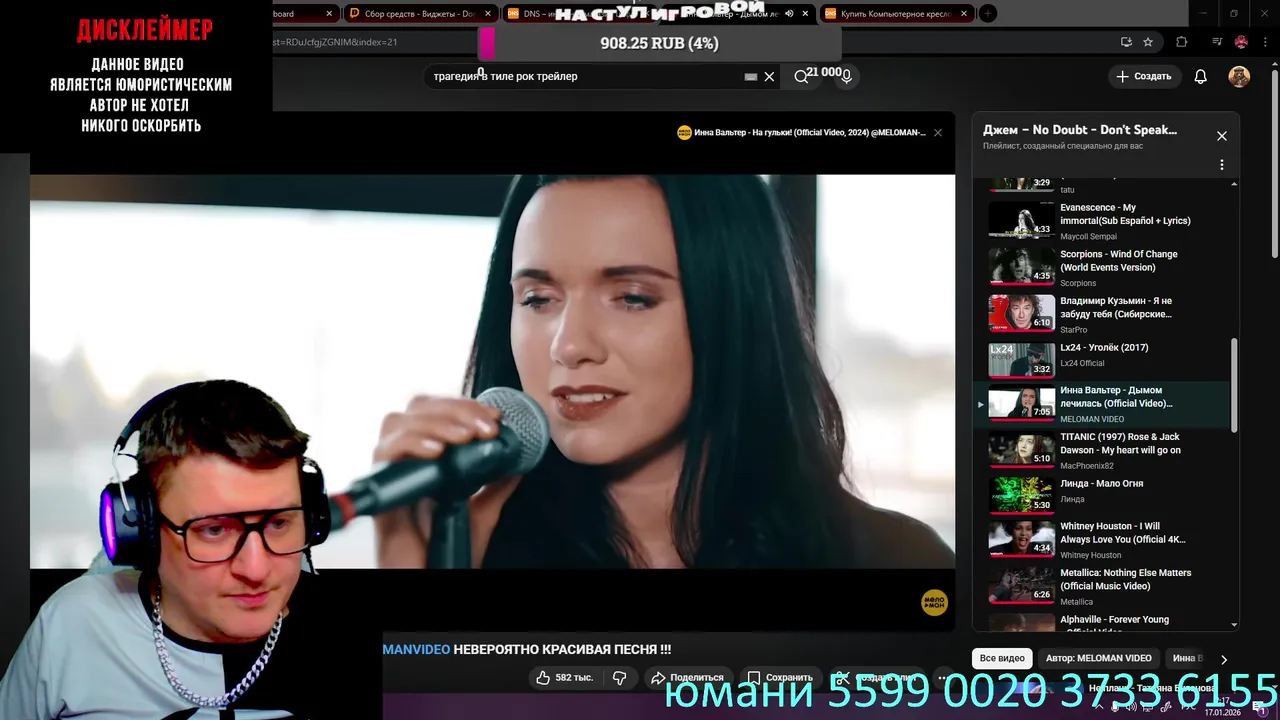Click the install/cast icon in address bar
Image resolution: width=1280 pixels, height=720 pixels.
pos(1126,42)
